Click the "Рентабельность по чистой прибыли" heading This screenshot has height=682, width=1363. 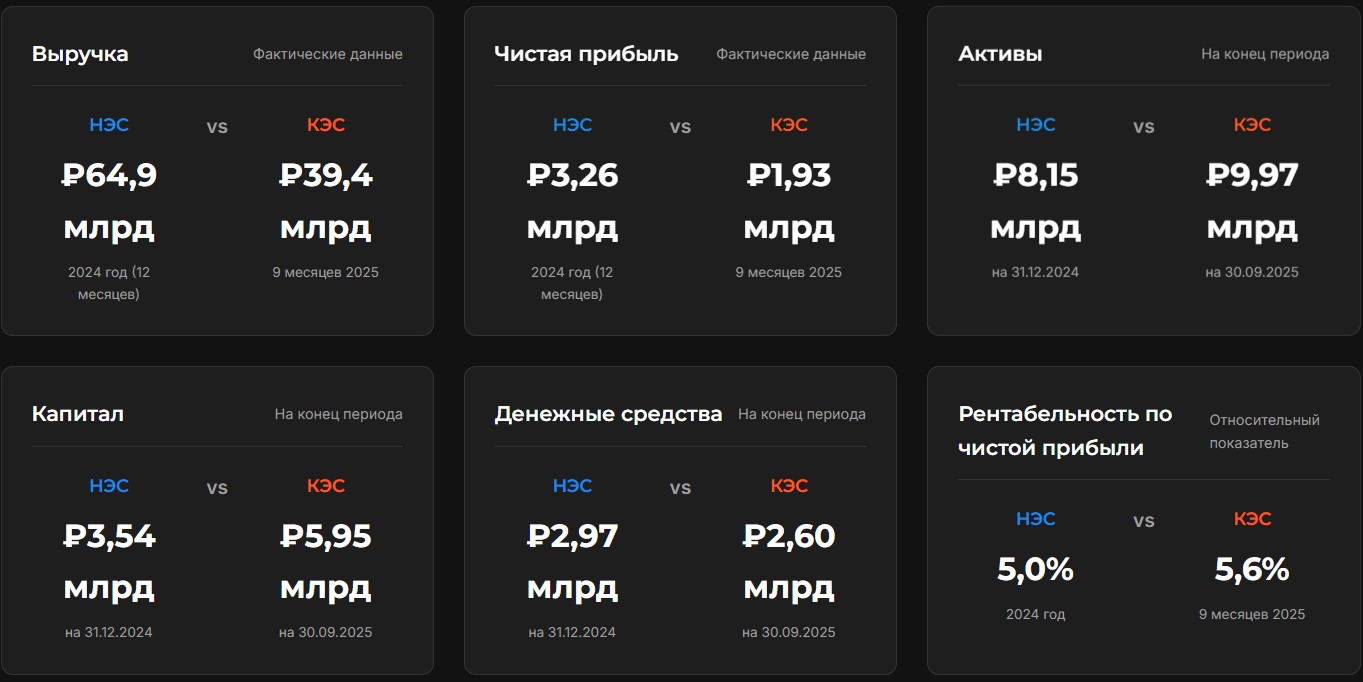pyautogui.click(x=1065, y=431)
